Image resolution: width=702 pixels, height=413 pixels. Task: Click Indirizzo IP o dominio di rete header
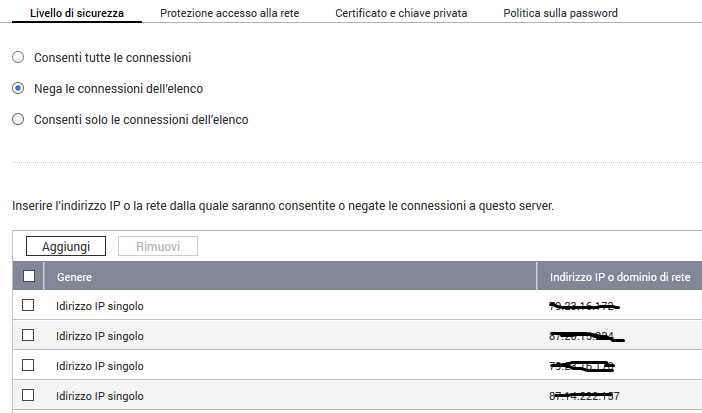click(620, 276)
